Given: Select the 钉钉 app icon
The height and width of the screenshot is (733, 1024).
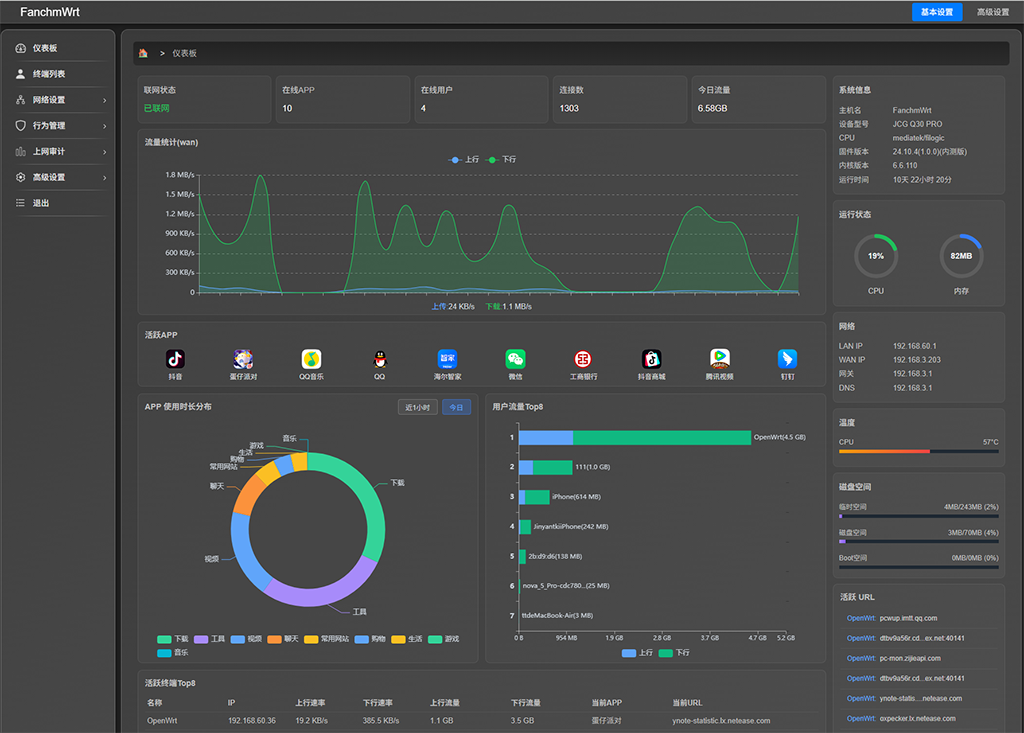Looking at the screenshot, I should [788, 359].
